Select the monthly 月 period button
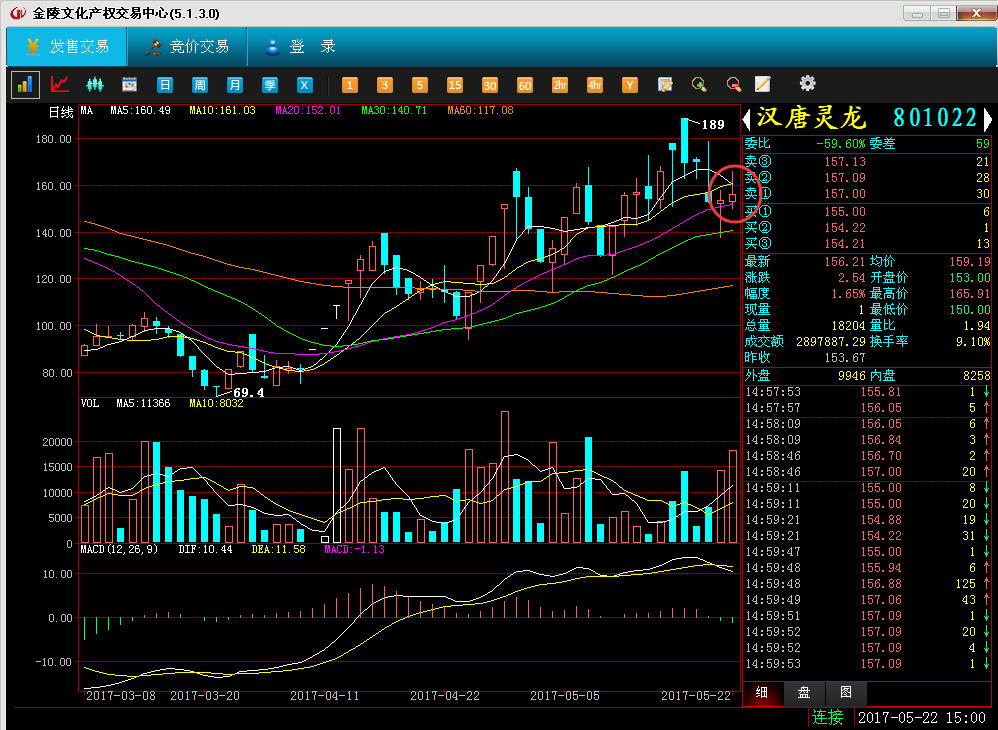The height and width of the screenshot is (730, 998). [x=235, y=85]
